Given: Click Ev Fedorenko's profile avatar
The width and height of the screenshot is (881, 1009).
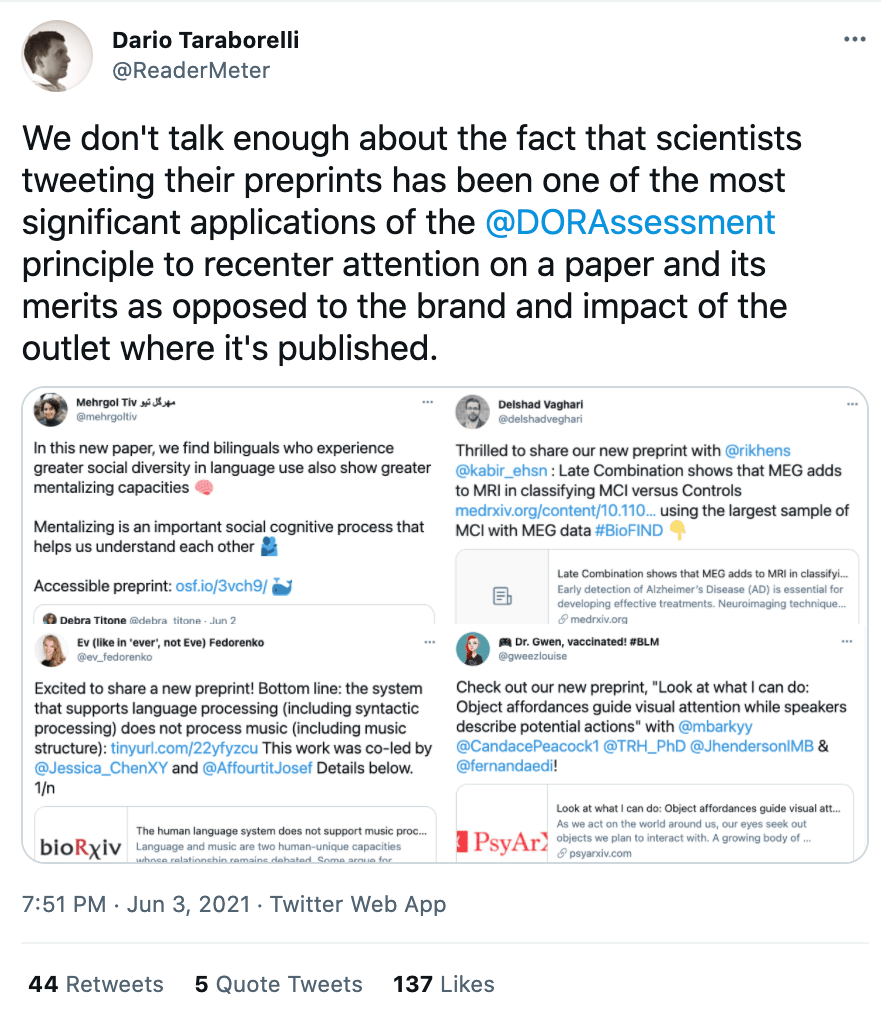Looking at the screenshot, I should [x=51, y=650].
